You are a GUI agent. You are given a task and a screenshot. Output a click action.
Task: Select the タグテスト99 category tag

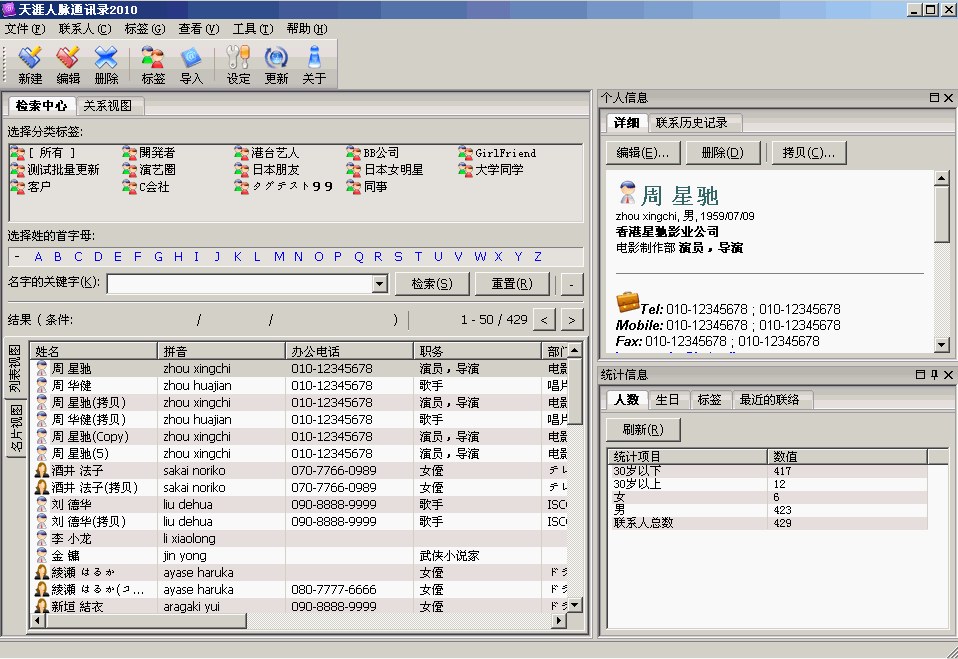pos(283,187)
